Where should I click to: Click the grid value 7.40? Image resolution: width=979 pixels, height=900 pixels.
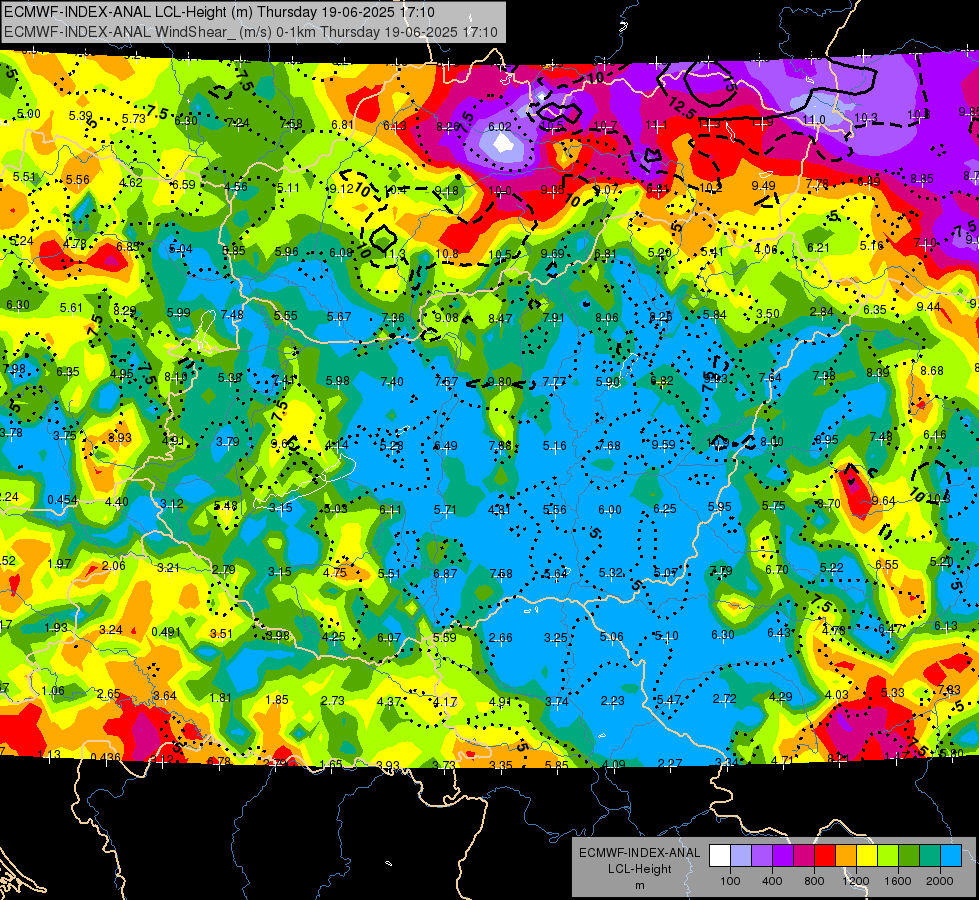[x=392, y=381]
